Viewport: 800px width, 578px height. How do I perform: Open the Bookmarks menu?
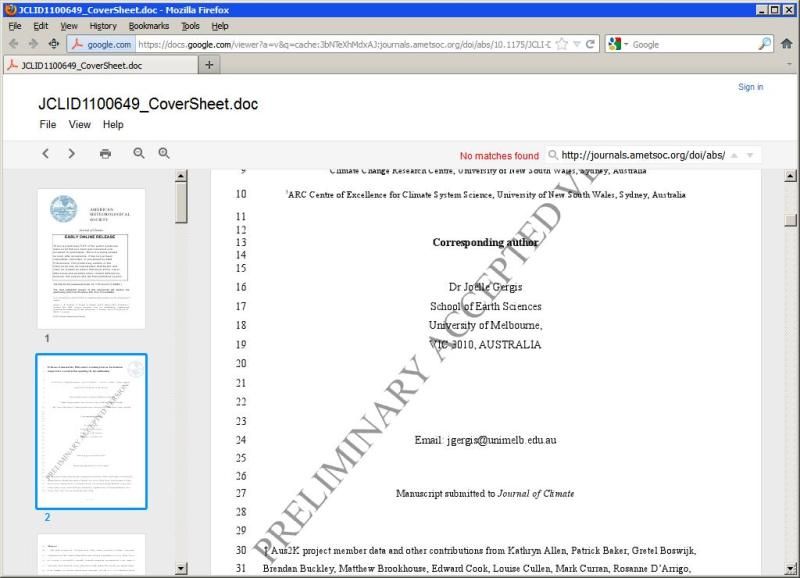click(x=148, y=26)
